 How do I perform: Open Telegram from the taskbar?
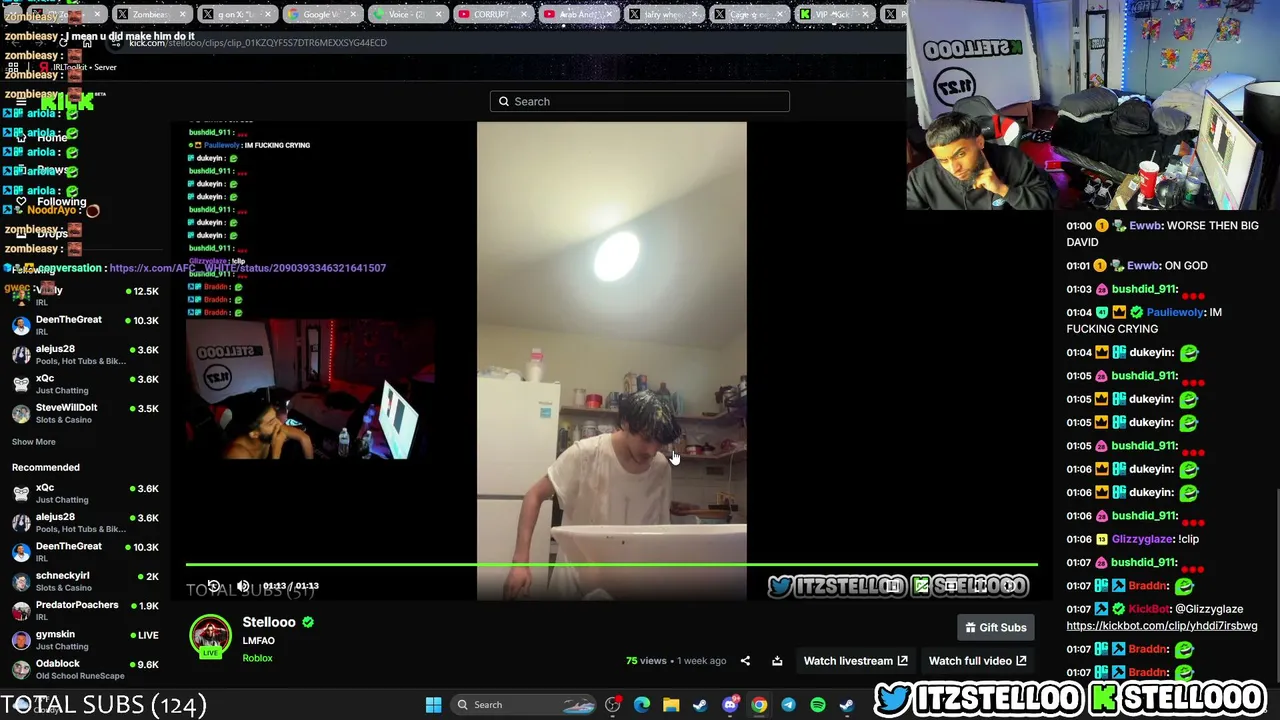coord(788,705)
